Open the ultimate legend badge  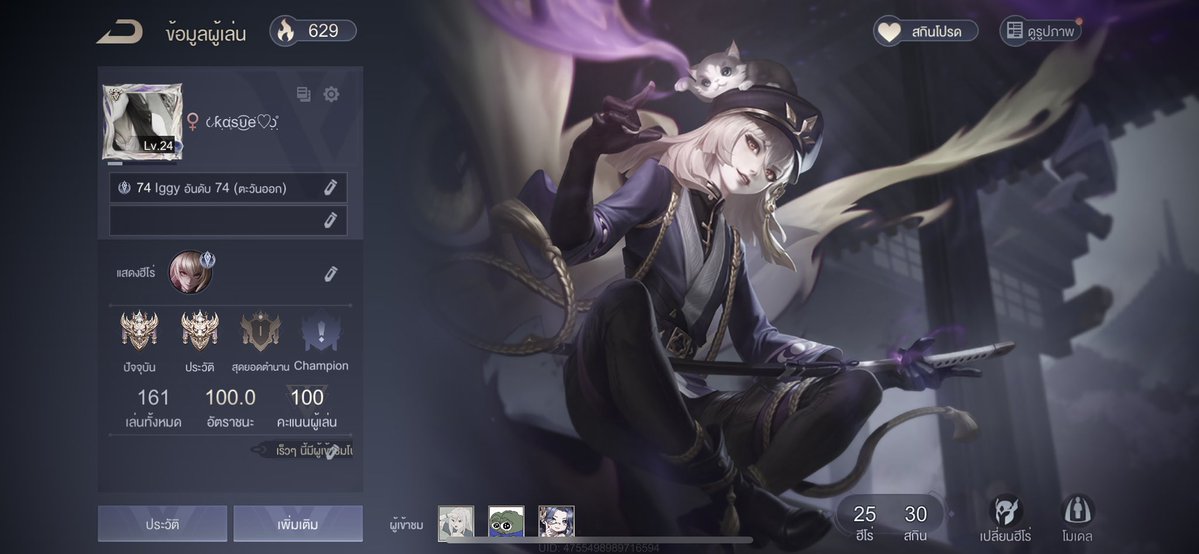click(260, 331)
